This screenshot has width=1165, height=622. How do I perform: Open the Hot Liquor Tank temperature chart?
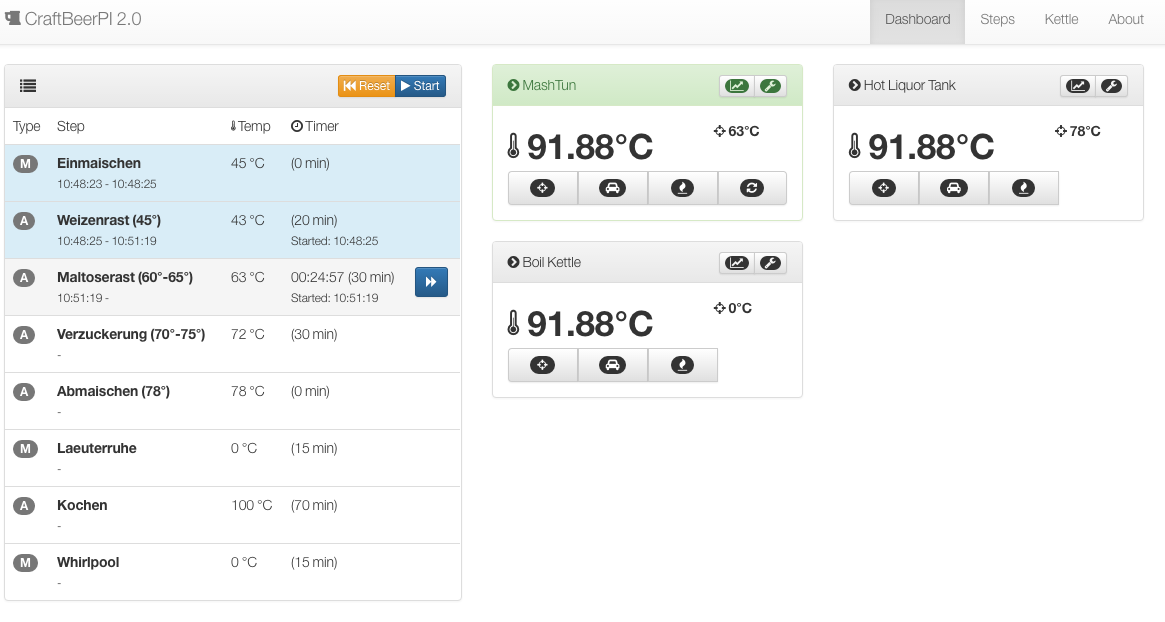tap(1077, 86)
